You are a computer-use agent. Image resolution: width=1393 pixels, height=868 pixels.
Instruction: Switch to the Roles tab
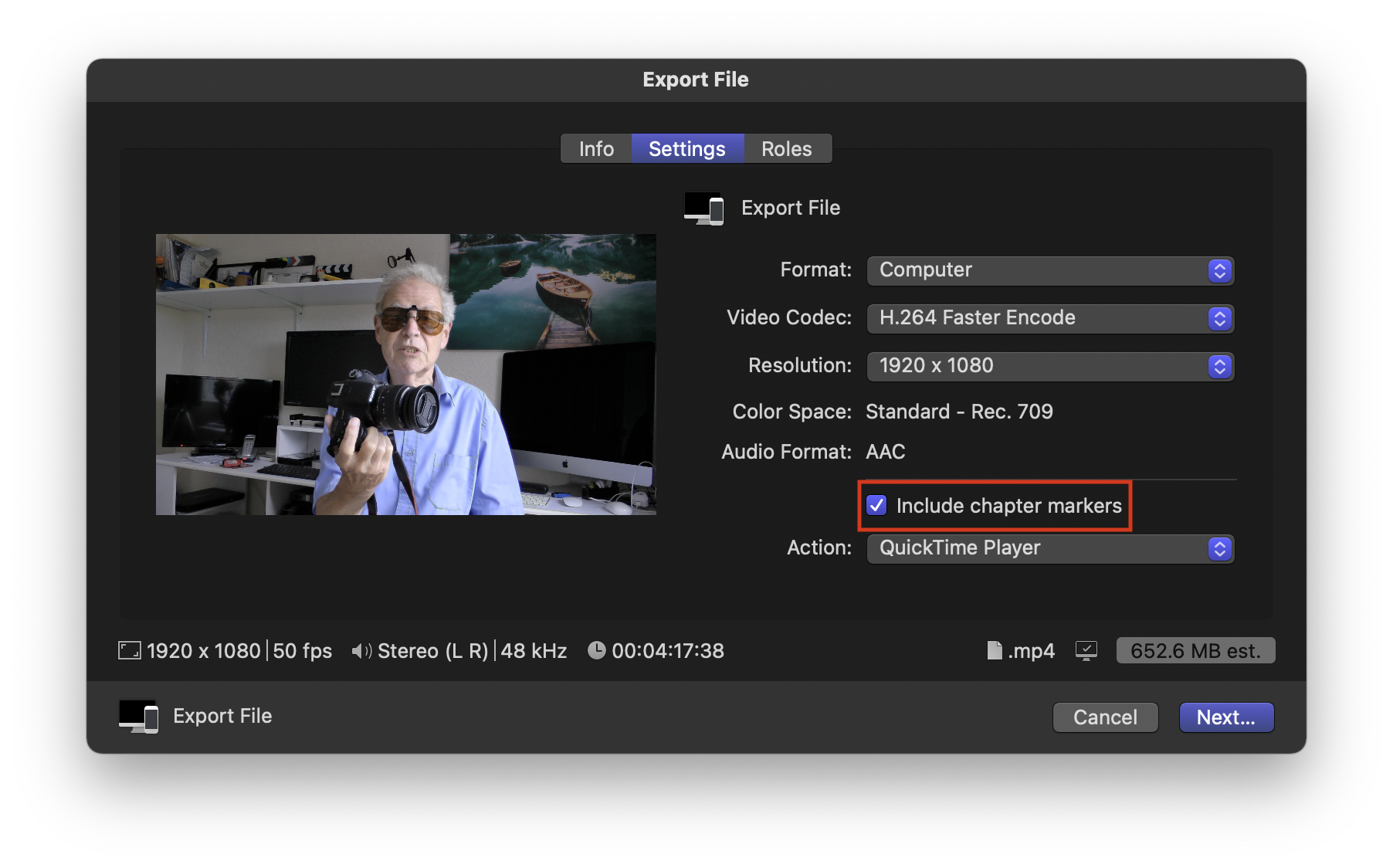click(786, 148)
